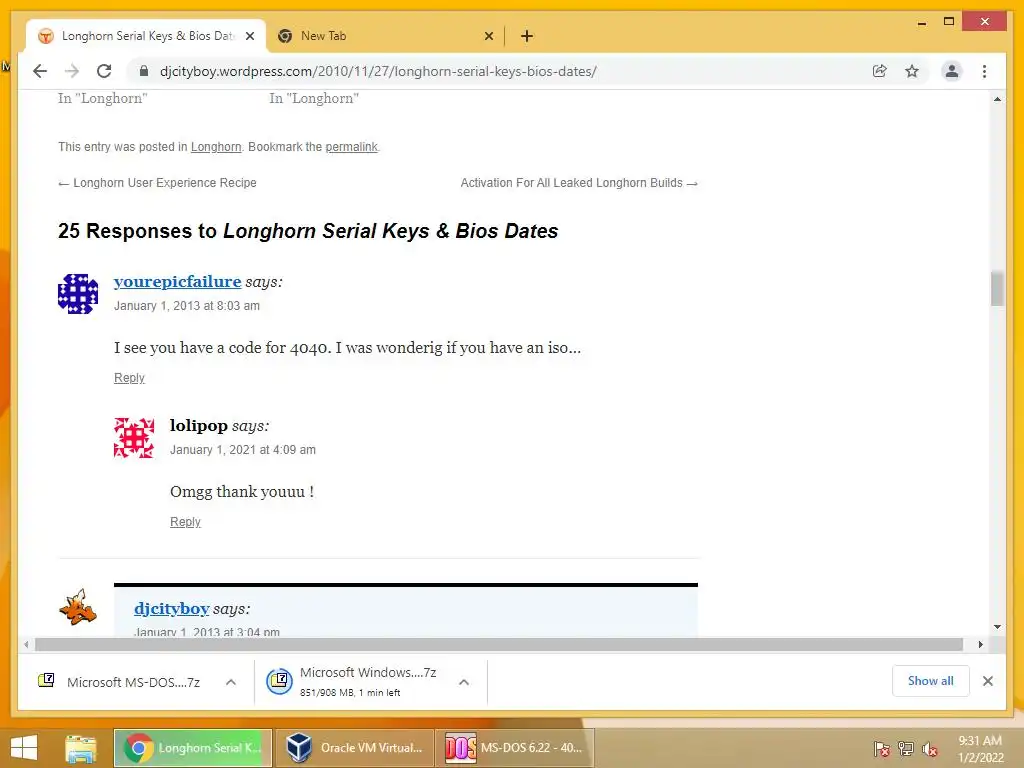The width and height of the screenshot is (1024, 768).
Task: Open djcityboy's profile link
Action: 172,609
